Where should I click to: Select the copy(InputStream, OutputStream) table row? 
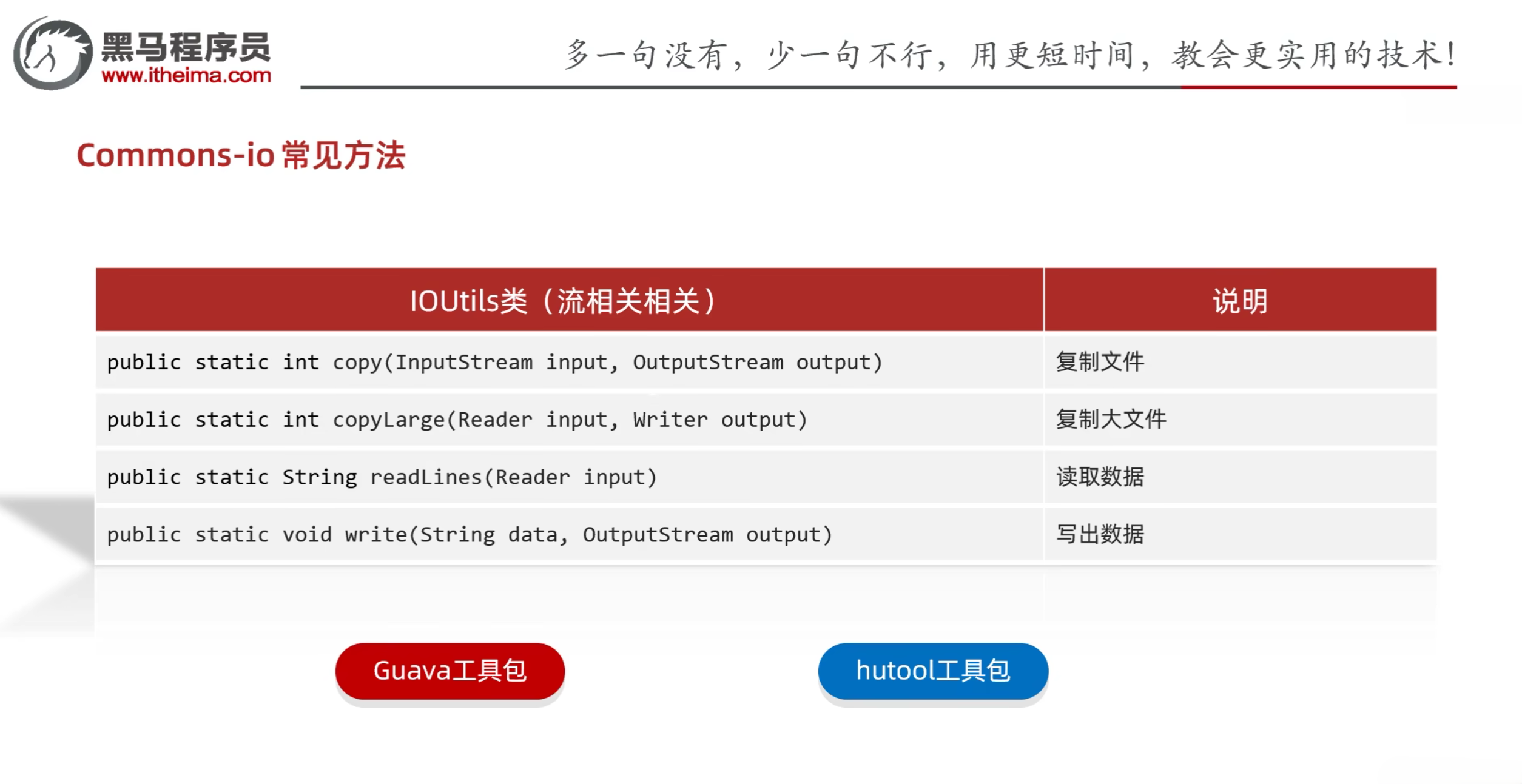[x=494, y=362]
